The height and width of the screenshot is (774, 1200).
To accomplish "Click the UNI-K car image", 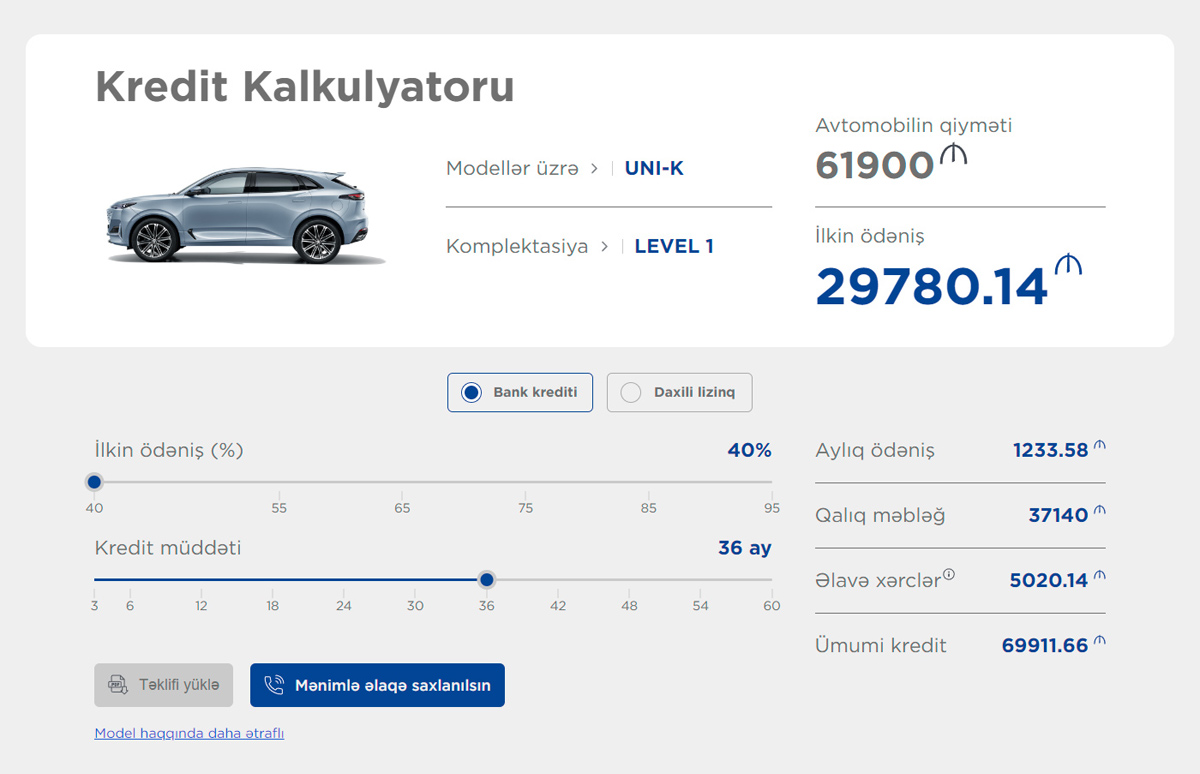I will pyautogui.click(x=244, y=215).
